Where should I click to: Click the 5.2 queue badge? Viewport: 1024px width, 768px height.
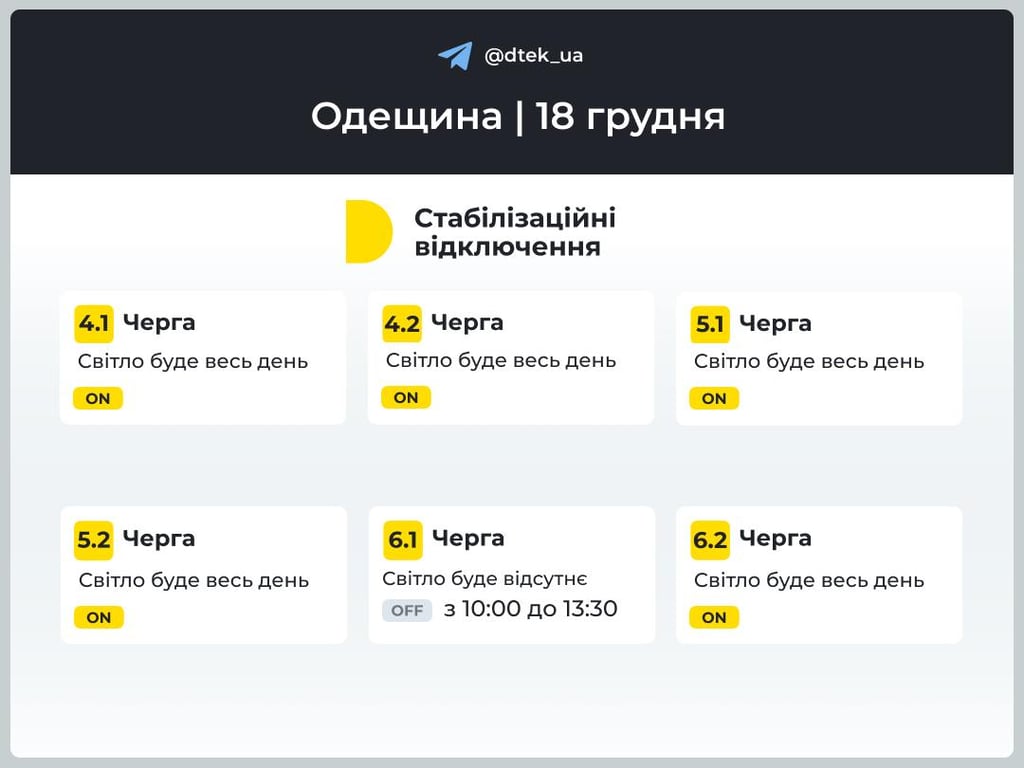click(x=95, y=539)
